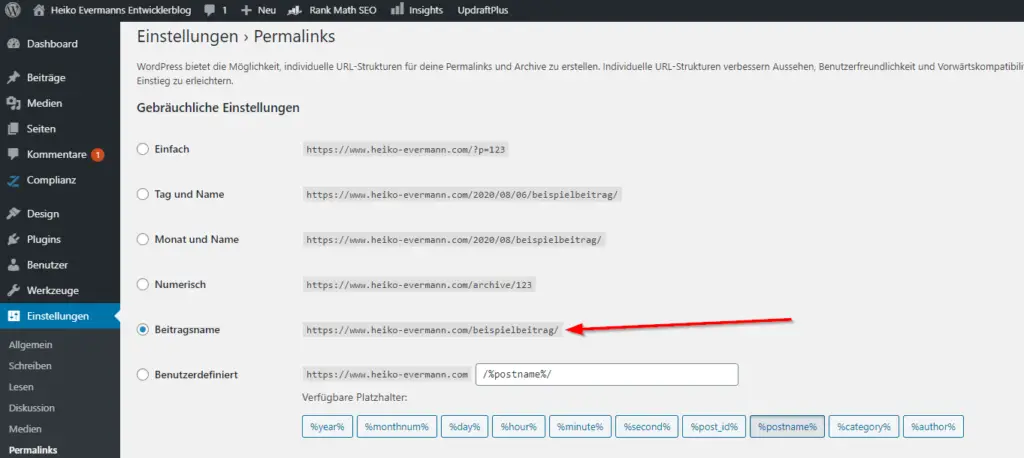Click the Complianz logo icon
Image resolution: width=1024 pixels, height=458 pixels.
[14, 180]
